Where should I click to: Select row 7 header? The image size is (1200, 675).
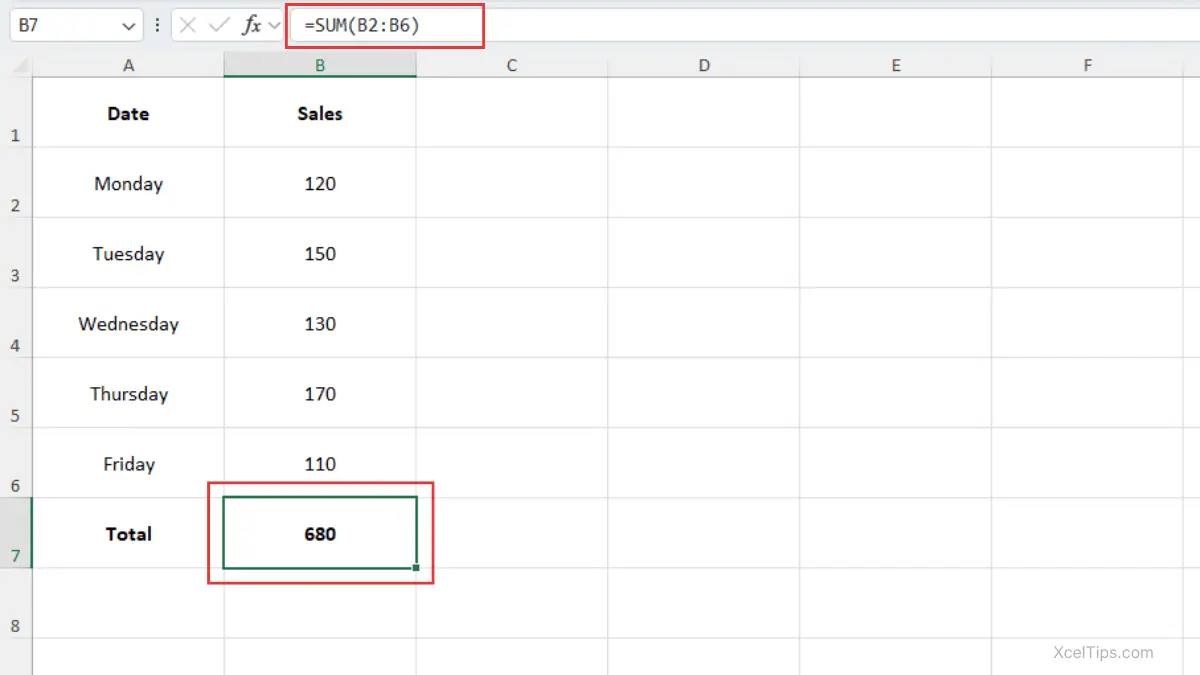(15, 534)
